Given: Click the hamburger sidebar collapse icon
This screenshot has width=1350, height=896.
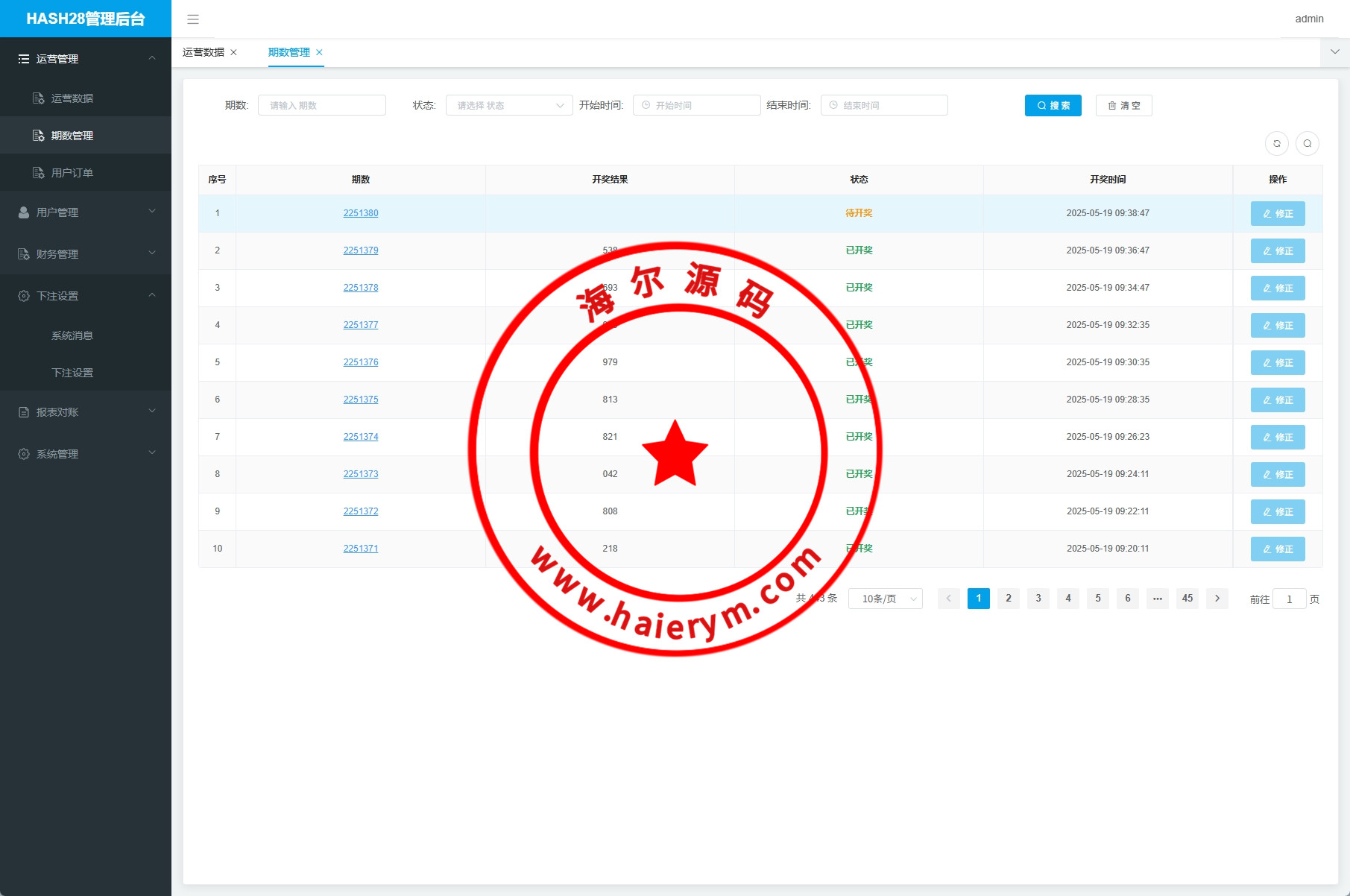Looking at the screenshot, I should [x=193, y=19].
